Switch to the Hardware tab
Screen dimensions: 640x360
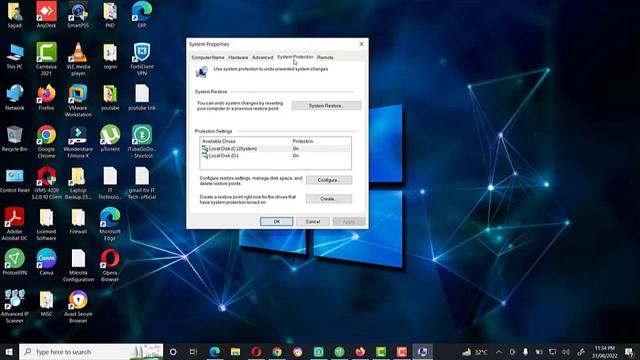[238, 58]
